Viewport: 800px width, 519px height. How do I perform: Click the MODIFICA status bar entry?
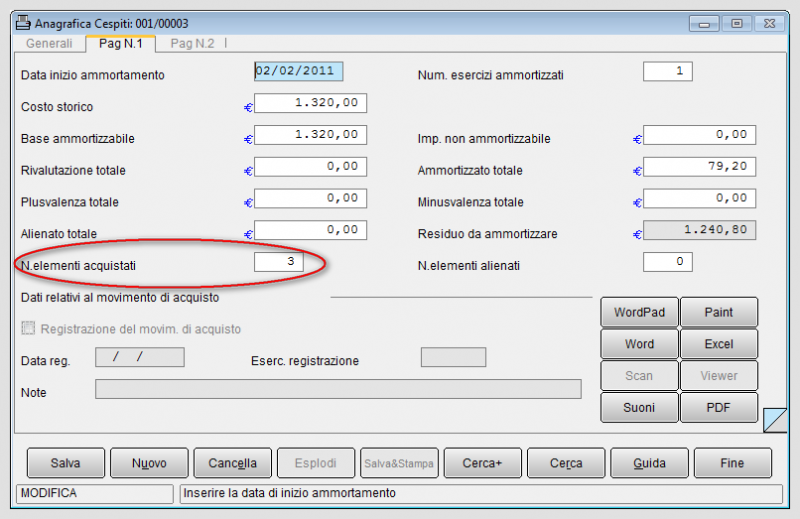point(95,493)
